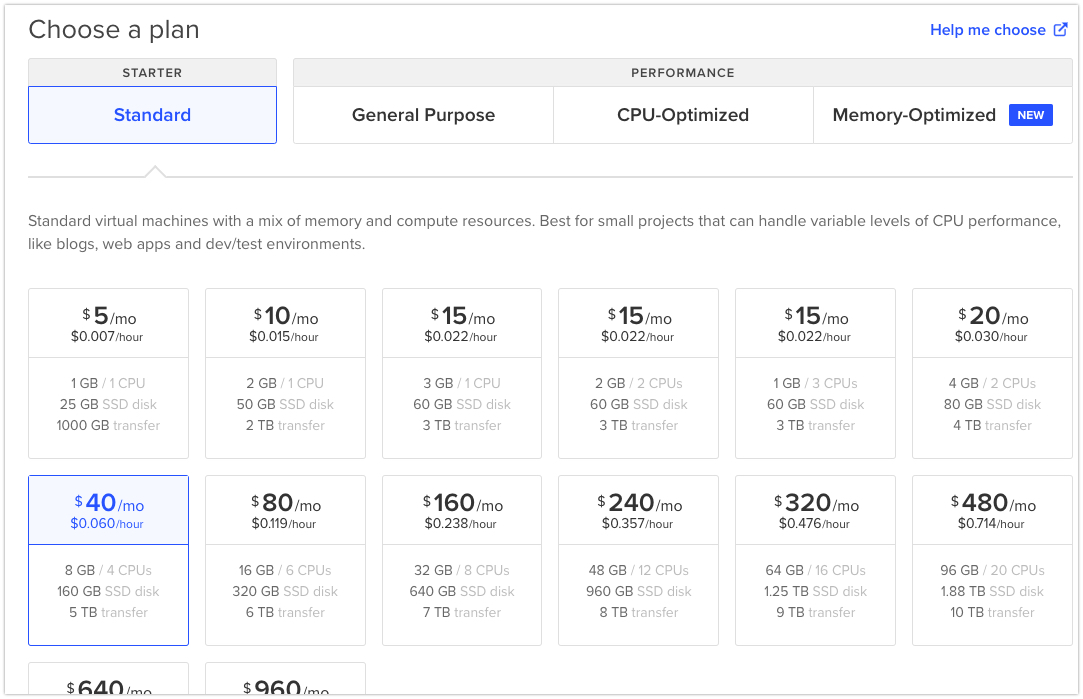Image resolution: width=1083 pixels, height=699 pixels.
Task: Select the $15/mo plan with 3 GB / 1 CPU
Action: (462, 373)
